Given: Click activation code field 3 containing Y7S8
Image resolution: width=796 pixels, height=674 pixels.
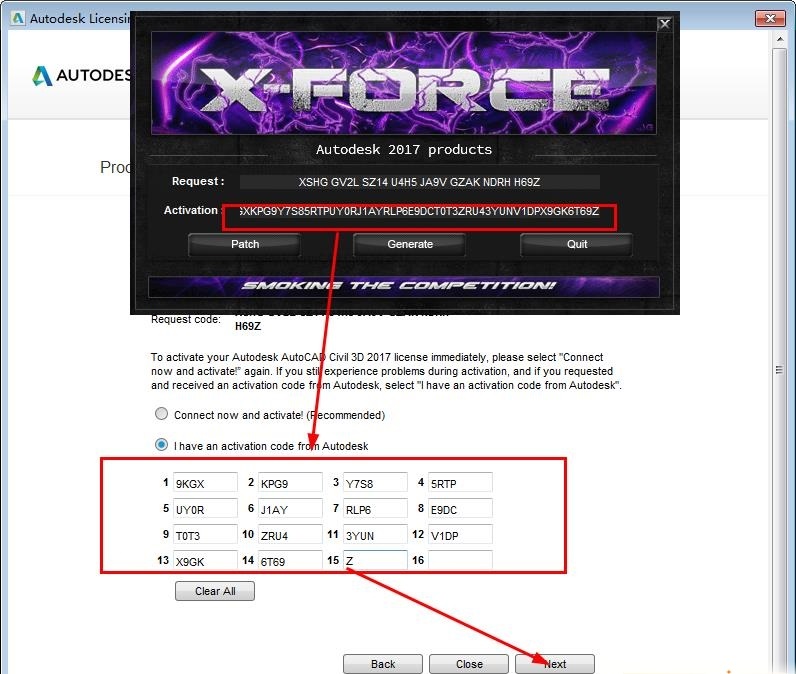Looking at the screenshot, I should 375,482.
